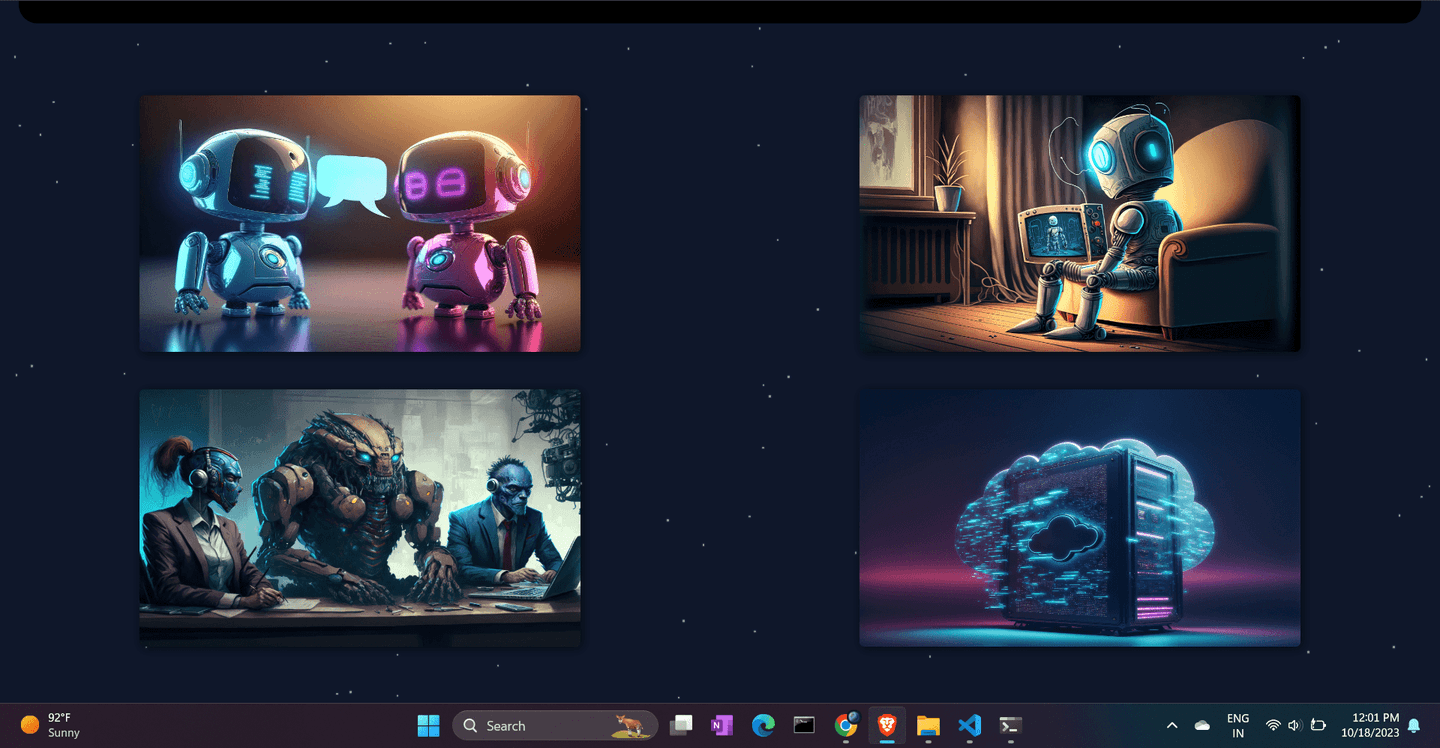Open the weather widget showing 92°F
This screenshot has height=748, width=1440.
pos(50,725)
